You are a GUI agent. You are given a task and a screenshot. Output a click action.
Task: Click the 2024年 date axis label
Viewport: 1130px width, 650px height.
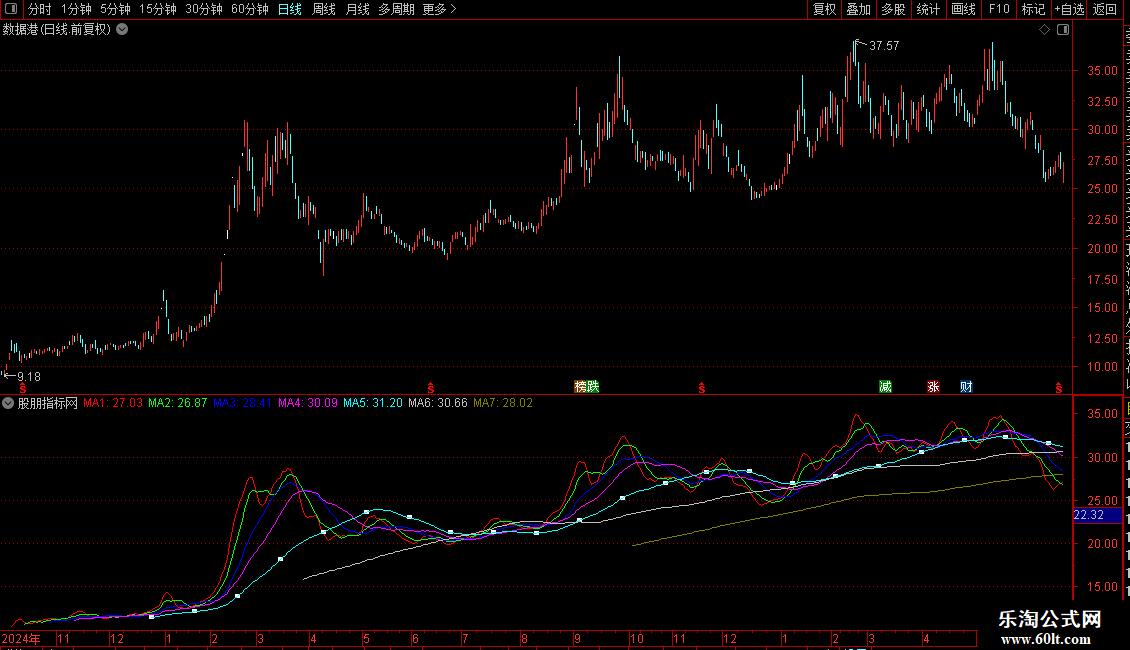[21, 639]
